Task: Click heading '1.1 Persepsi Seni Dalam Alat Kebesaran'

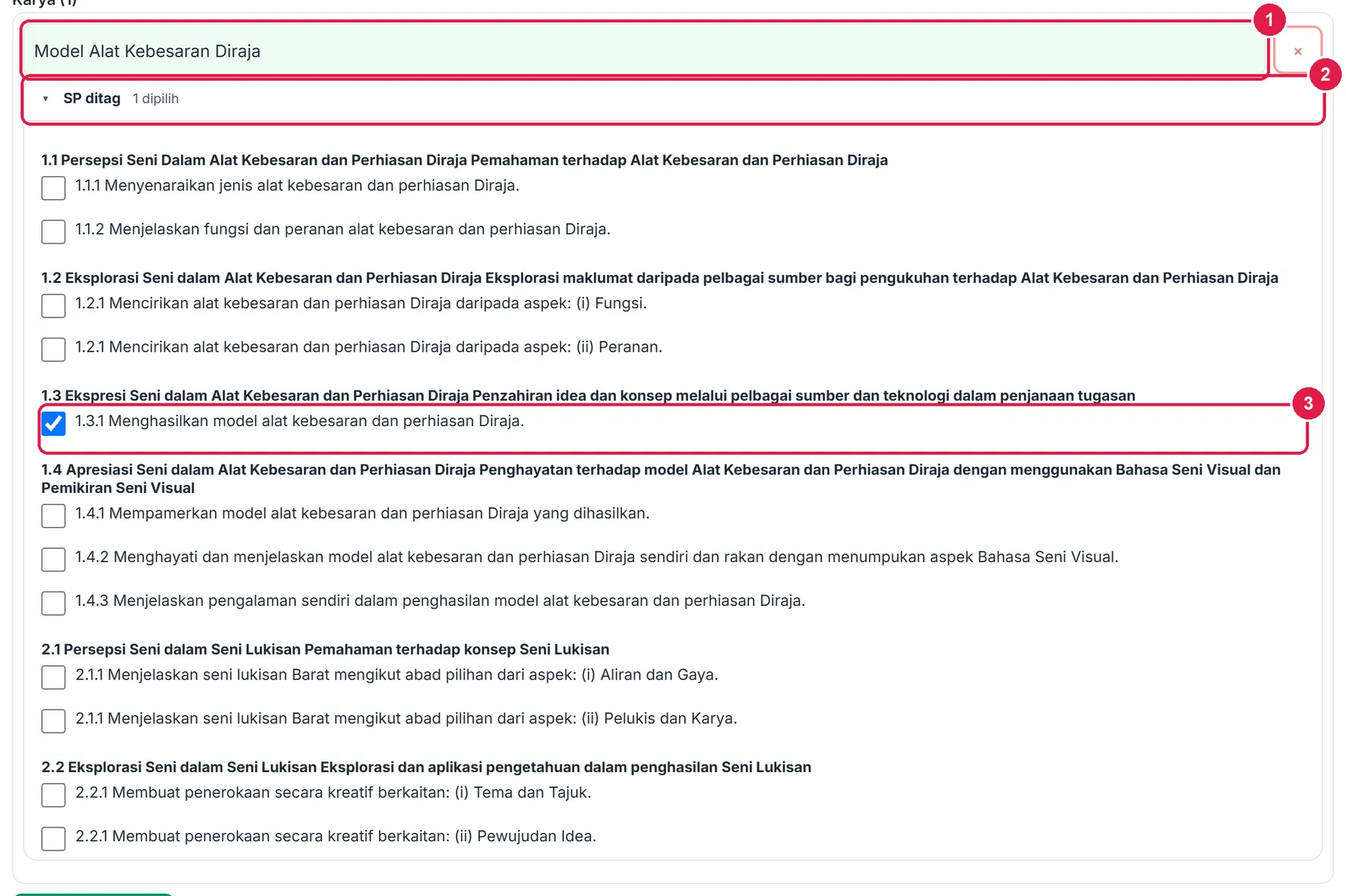Action: click(x=464, y=160)
